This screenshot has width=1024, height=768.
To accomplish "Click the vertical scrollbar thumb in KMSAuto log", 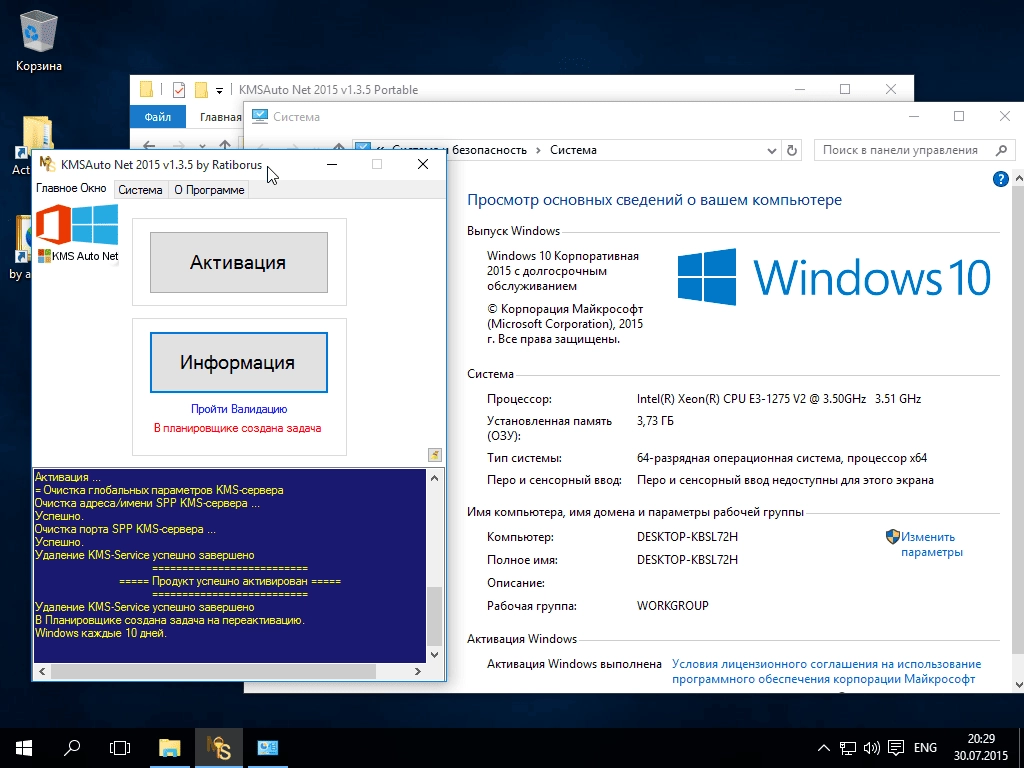I will pyautogui.click(x=435, y=616).
